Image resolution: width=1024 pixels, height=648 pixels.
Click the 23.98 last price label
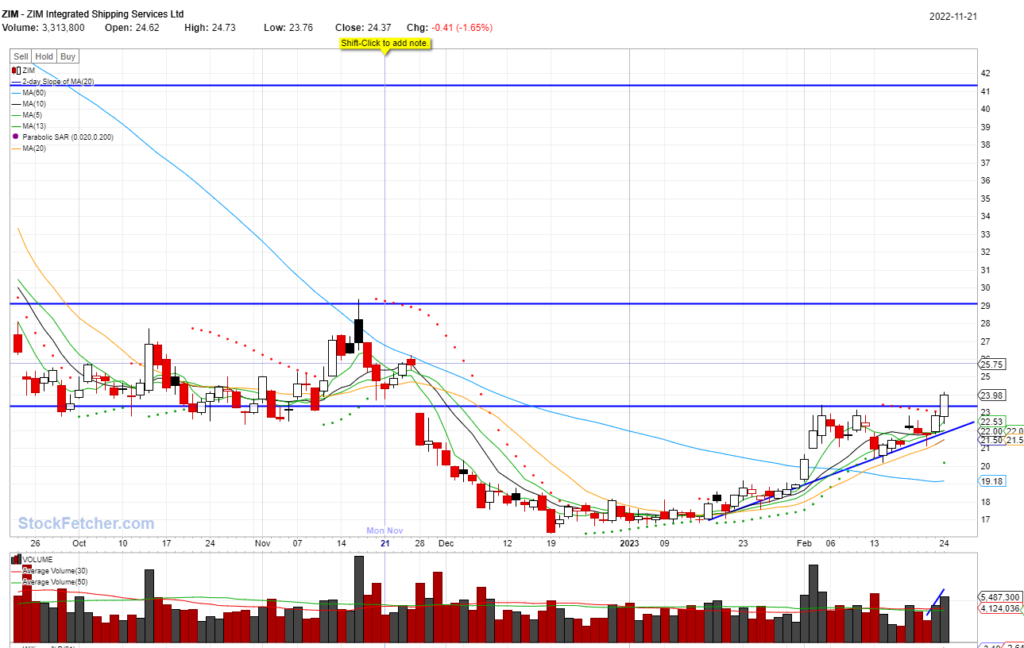(992, 395)
